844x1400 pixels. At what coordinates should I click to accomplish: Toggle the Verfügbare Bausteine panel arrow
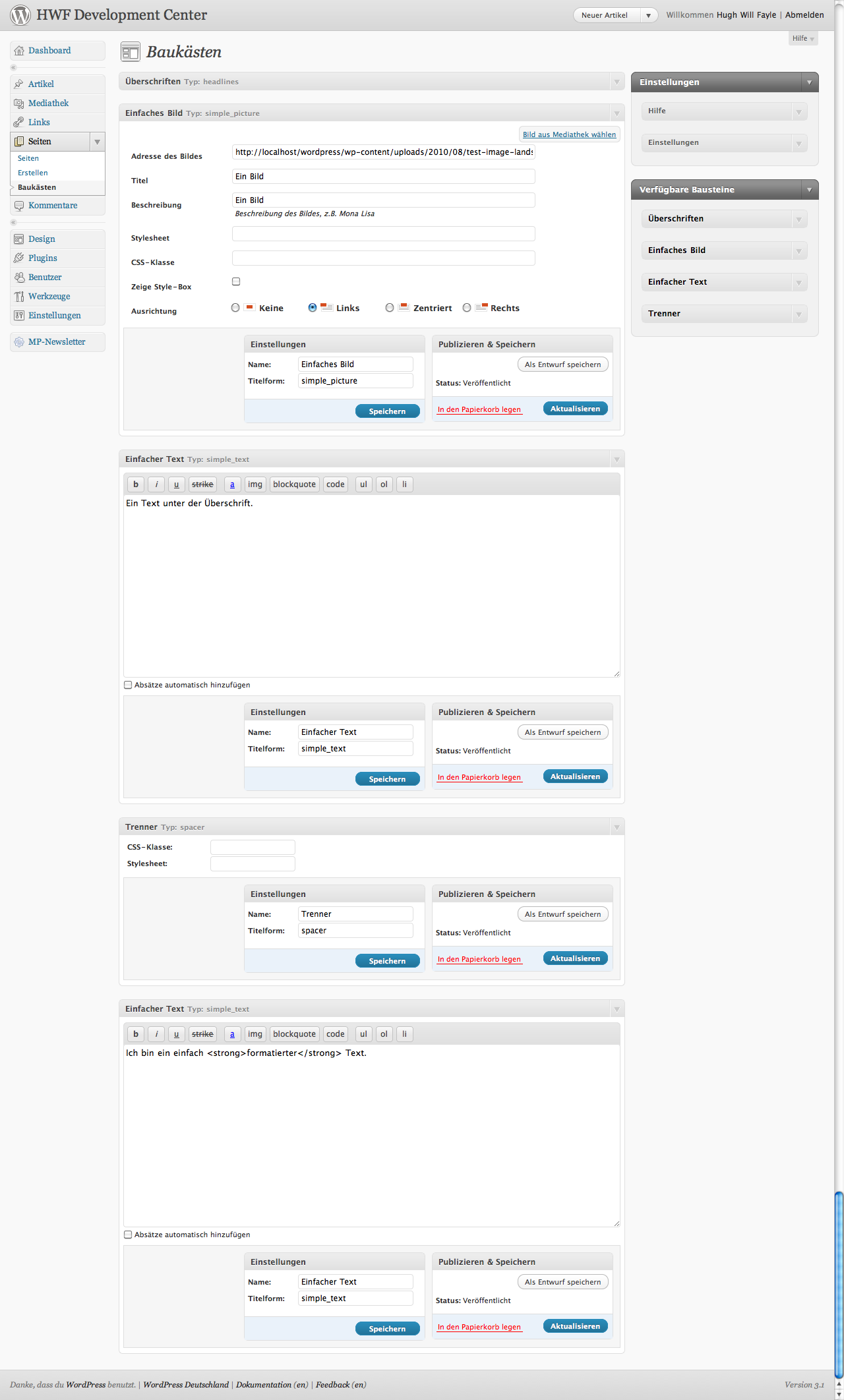(x=809, y=190)
